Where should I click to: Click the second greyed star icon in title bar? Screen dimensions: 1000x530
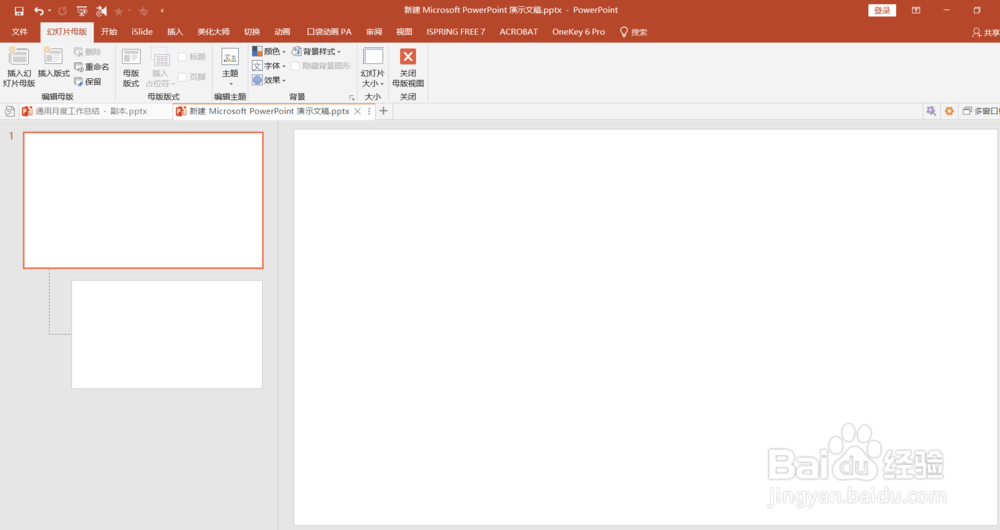click(x=143, y=11)
